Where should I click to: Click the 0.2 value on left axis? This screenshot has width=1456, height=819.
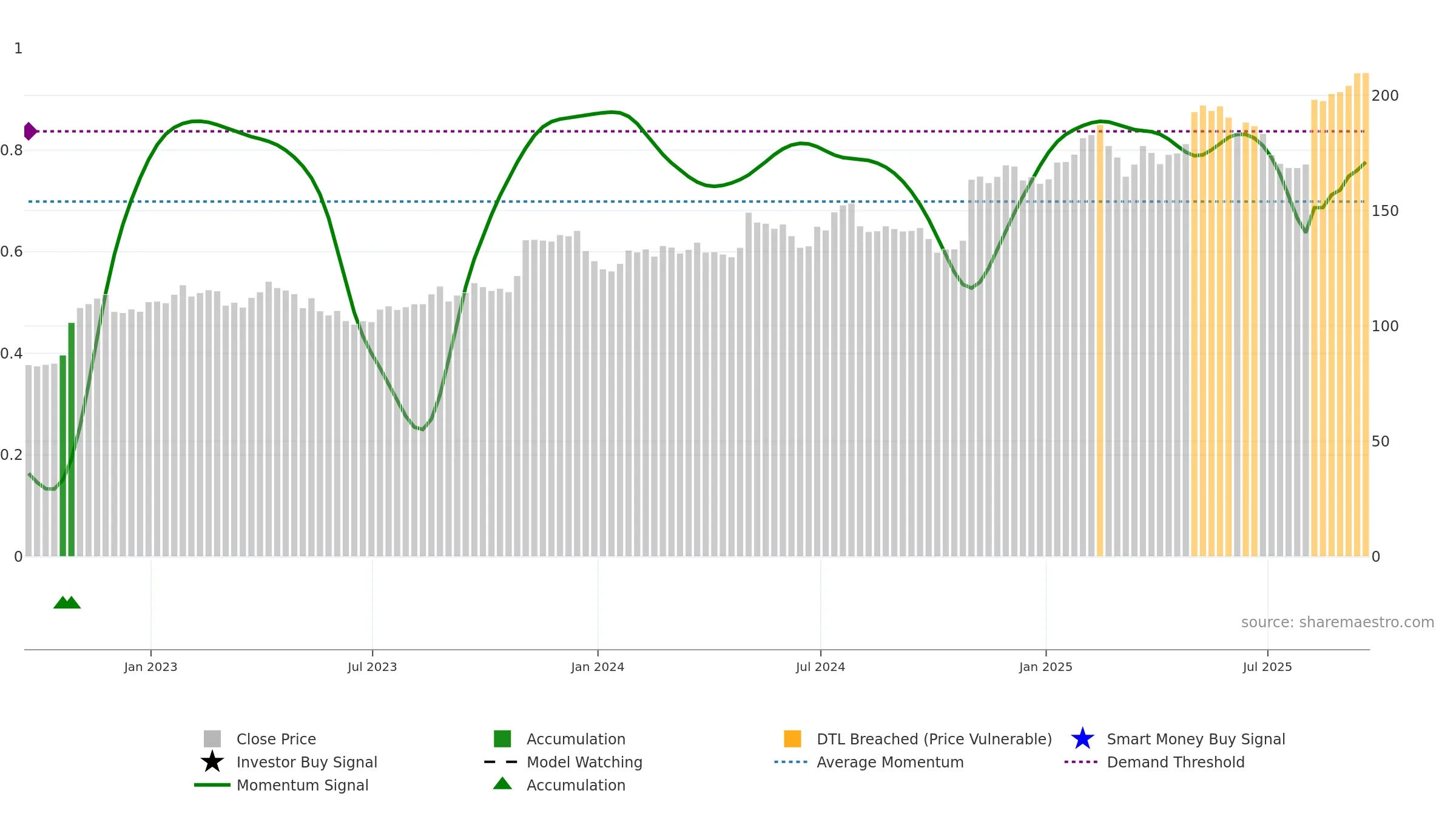click(12, 454)
